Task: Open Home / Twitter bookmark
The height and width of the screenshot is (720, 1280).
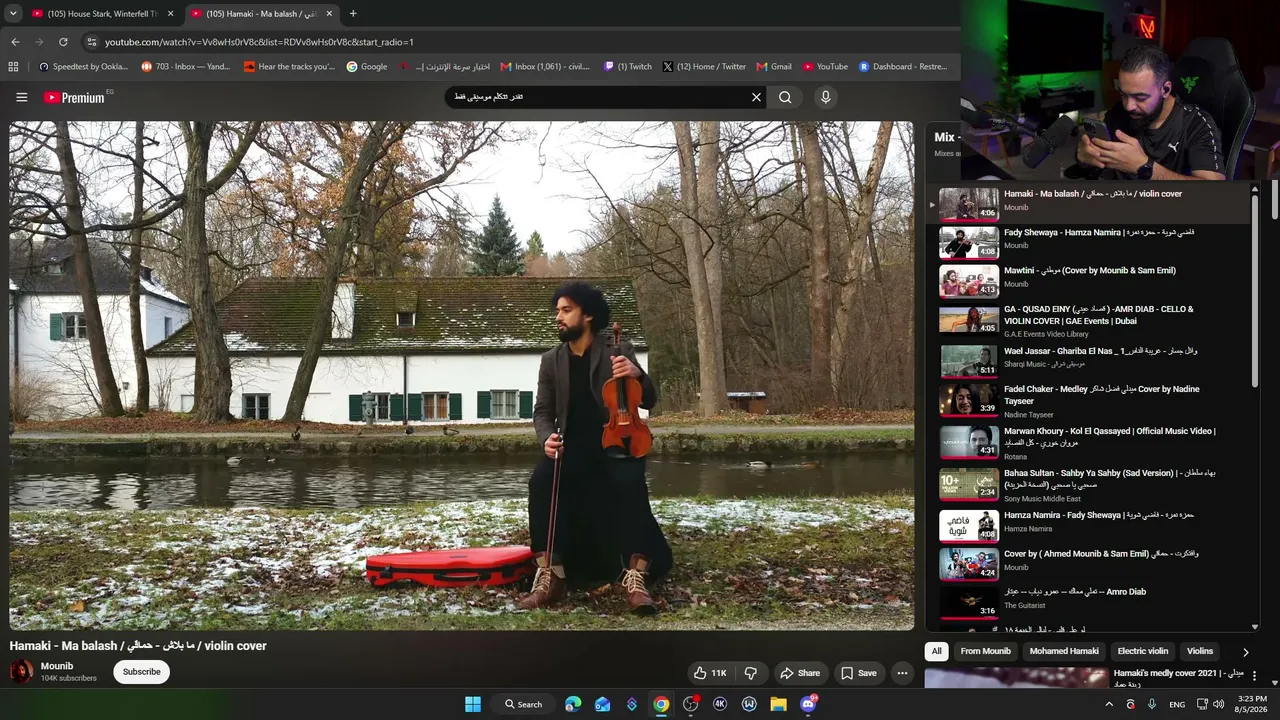Action: [704, 67]
